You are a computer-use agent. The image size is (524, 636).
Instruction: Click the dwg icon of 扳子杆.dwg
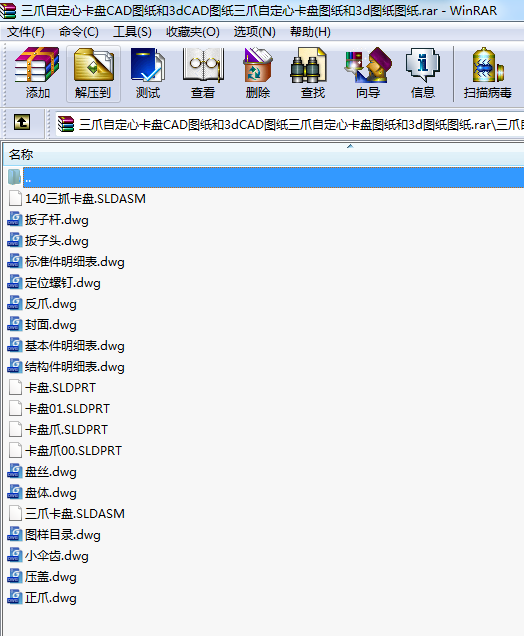click(15, 219)
